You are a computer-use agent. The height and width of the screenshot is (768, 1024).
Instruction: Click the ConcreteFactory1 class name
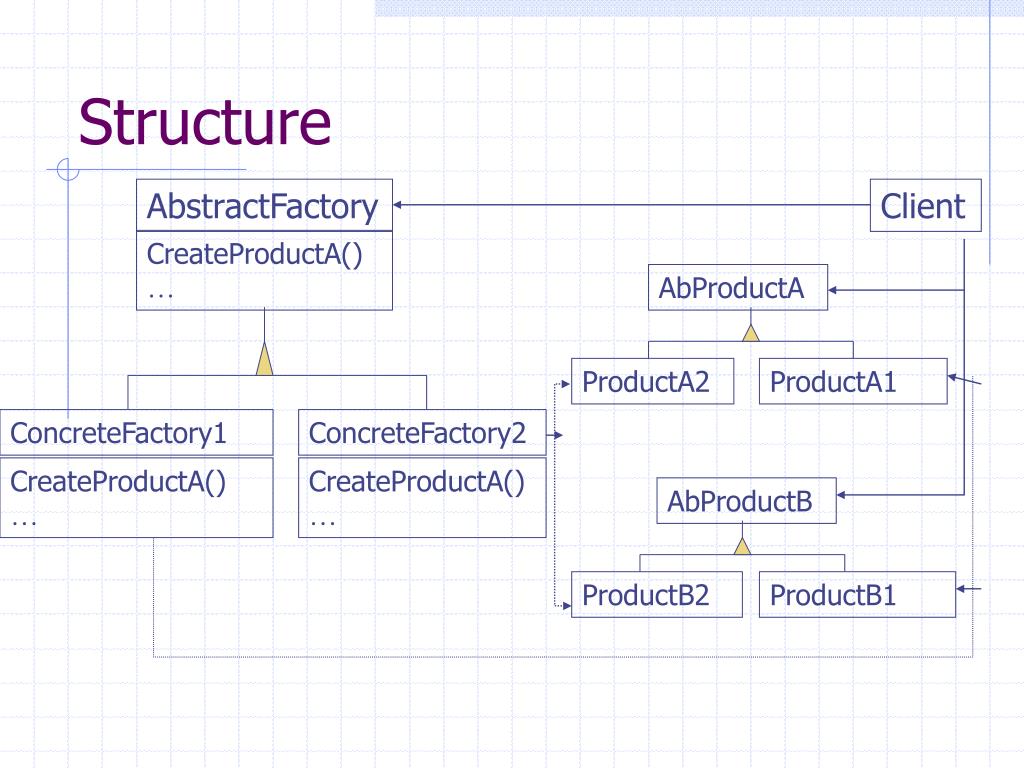(x=118, y=433)
